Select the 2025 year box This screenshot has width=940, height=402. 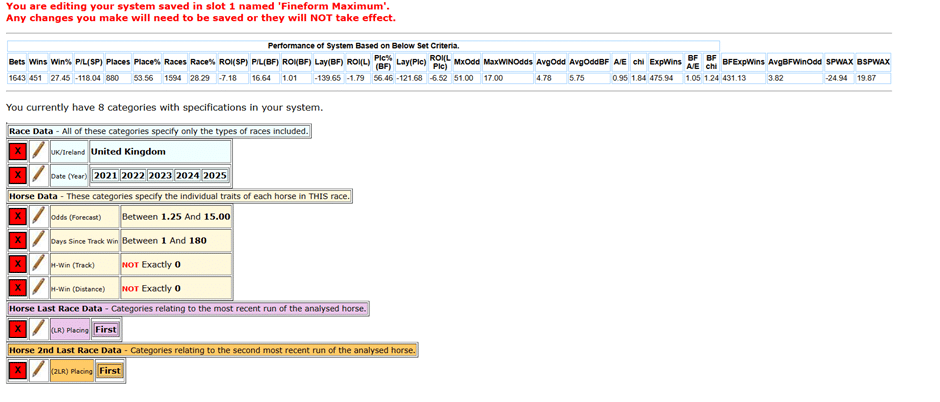pos(215,176)
